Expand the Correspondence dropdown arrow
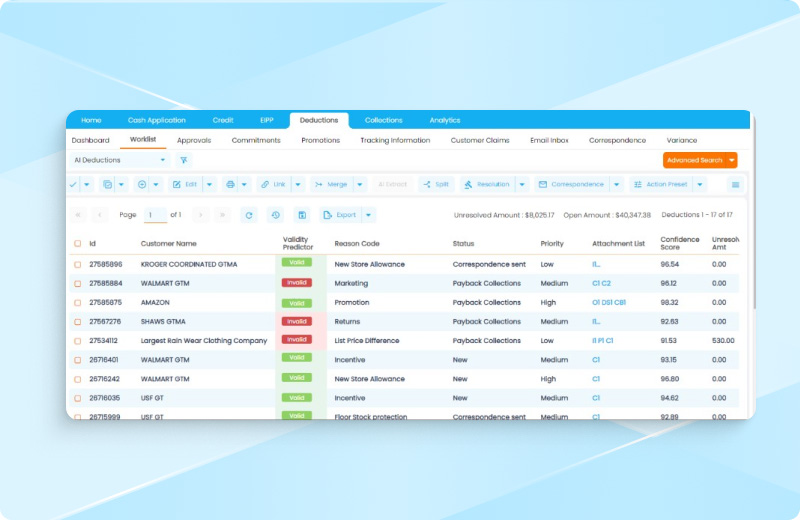 [616, 185]
